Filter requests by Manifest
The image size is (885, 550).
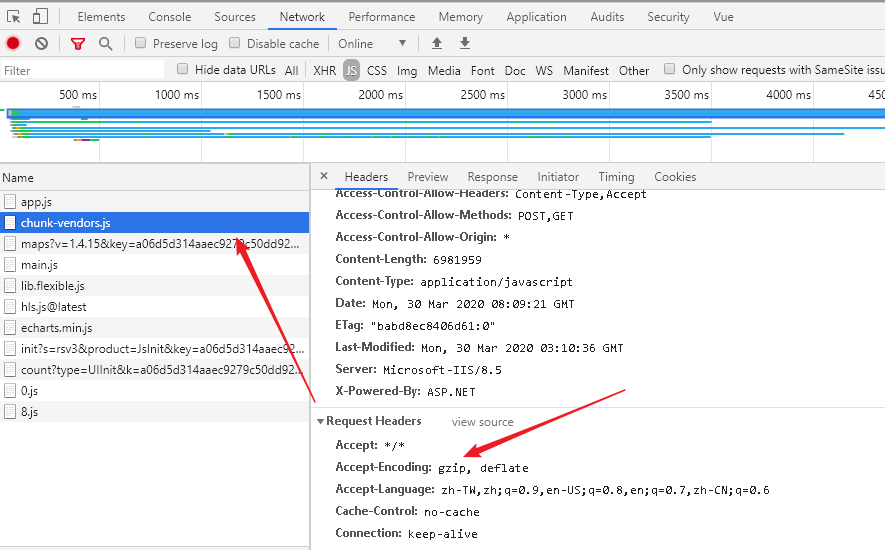pos(586,71)
